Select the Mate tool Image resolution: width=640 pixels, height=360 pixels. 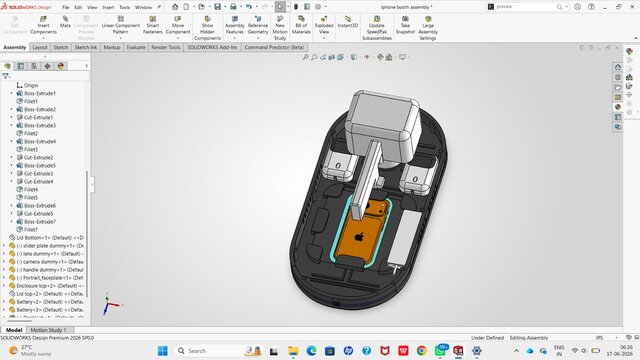(x=65, y=22)
